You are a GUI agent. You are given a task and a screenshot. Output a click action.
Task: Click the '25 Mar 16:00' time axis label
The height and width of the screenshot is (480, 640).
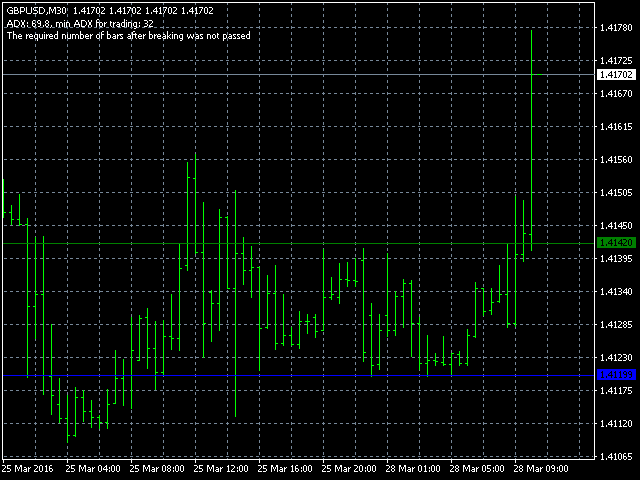point(285,469)
